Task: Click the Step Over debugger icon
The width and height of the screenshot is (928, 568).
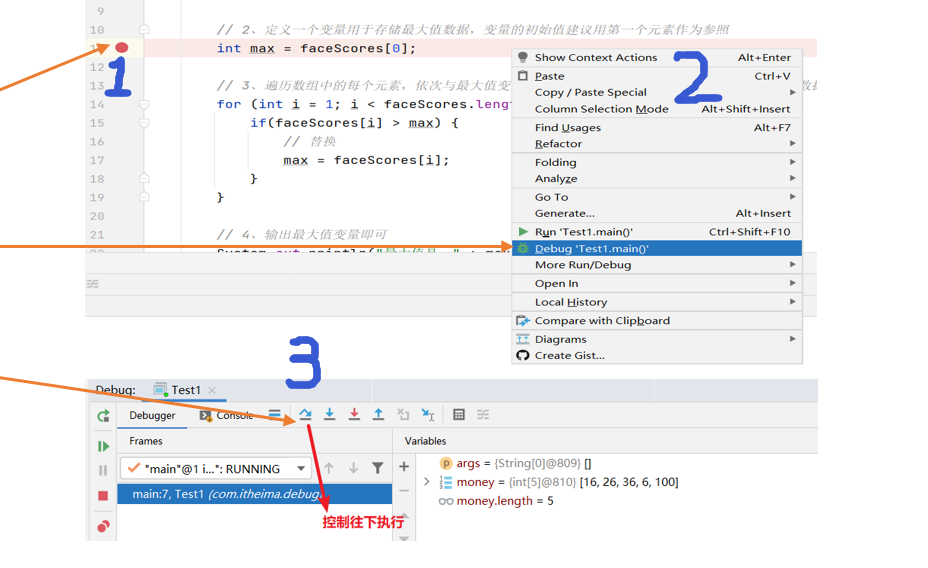Action: coord(305,415)
